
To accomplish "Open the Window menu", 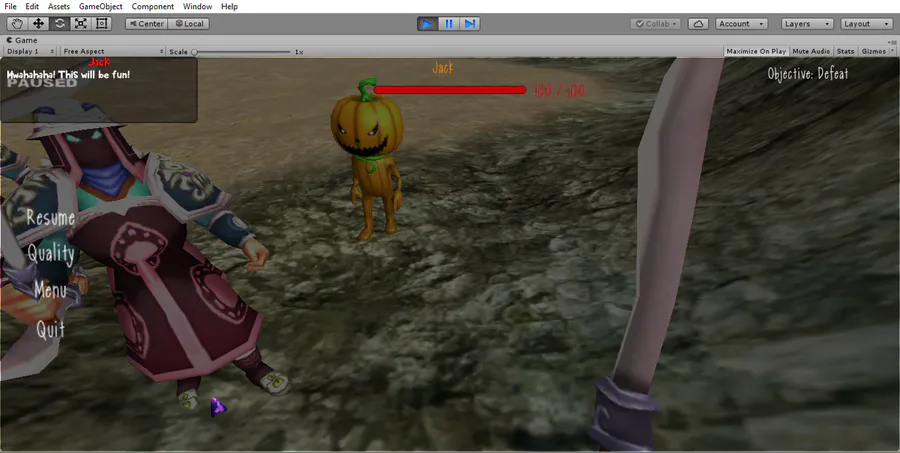I will coord(197,6).
